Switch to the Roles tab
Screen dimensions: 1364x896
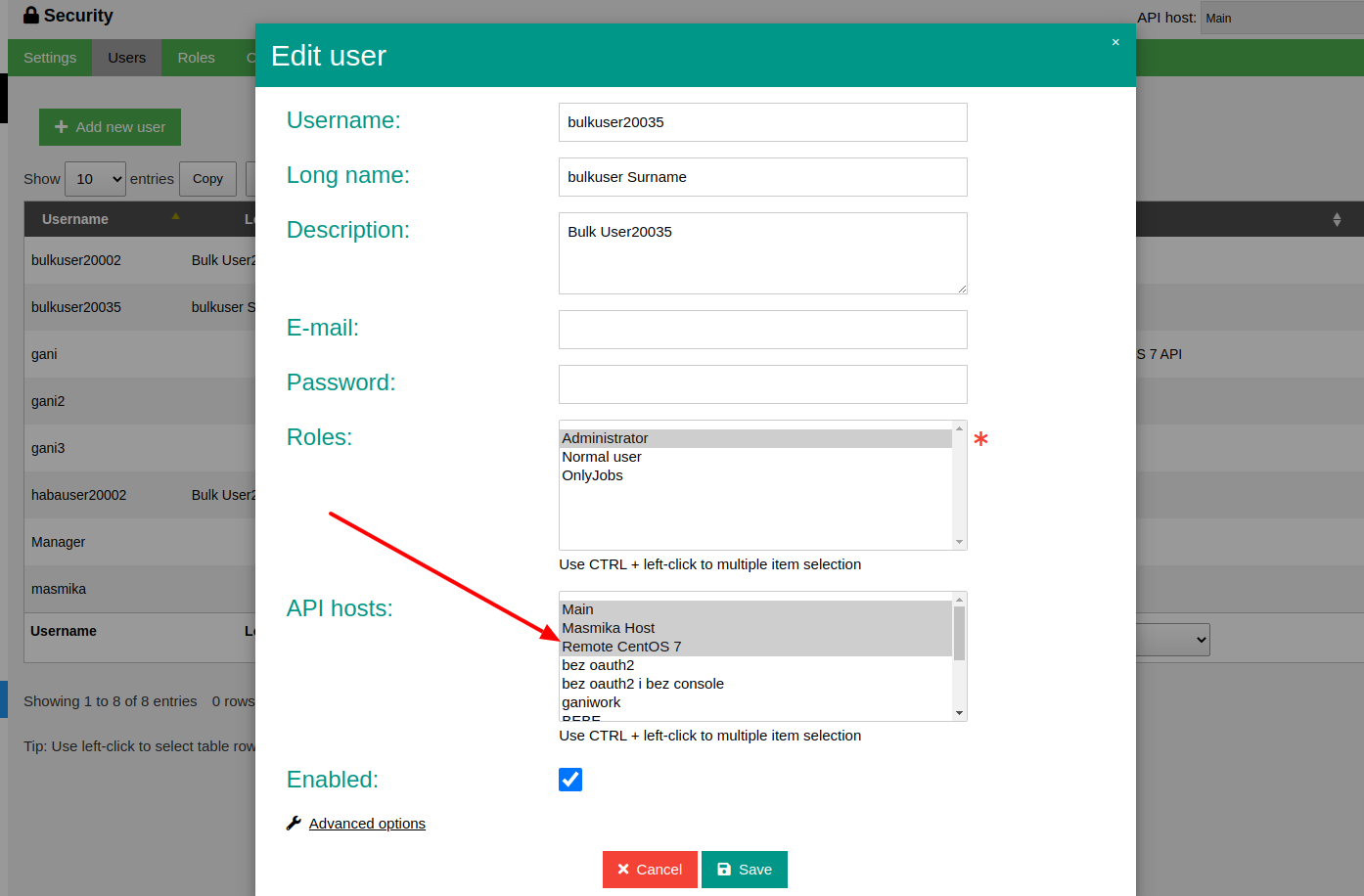point(196,58)
